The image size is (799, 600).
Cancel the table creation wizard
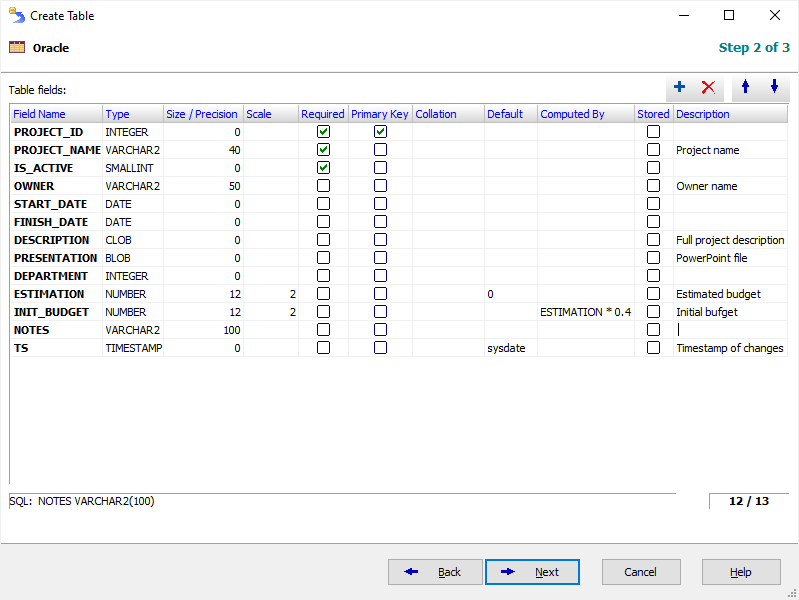click(x=641, y=572)
